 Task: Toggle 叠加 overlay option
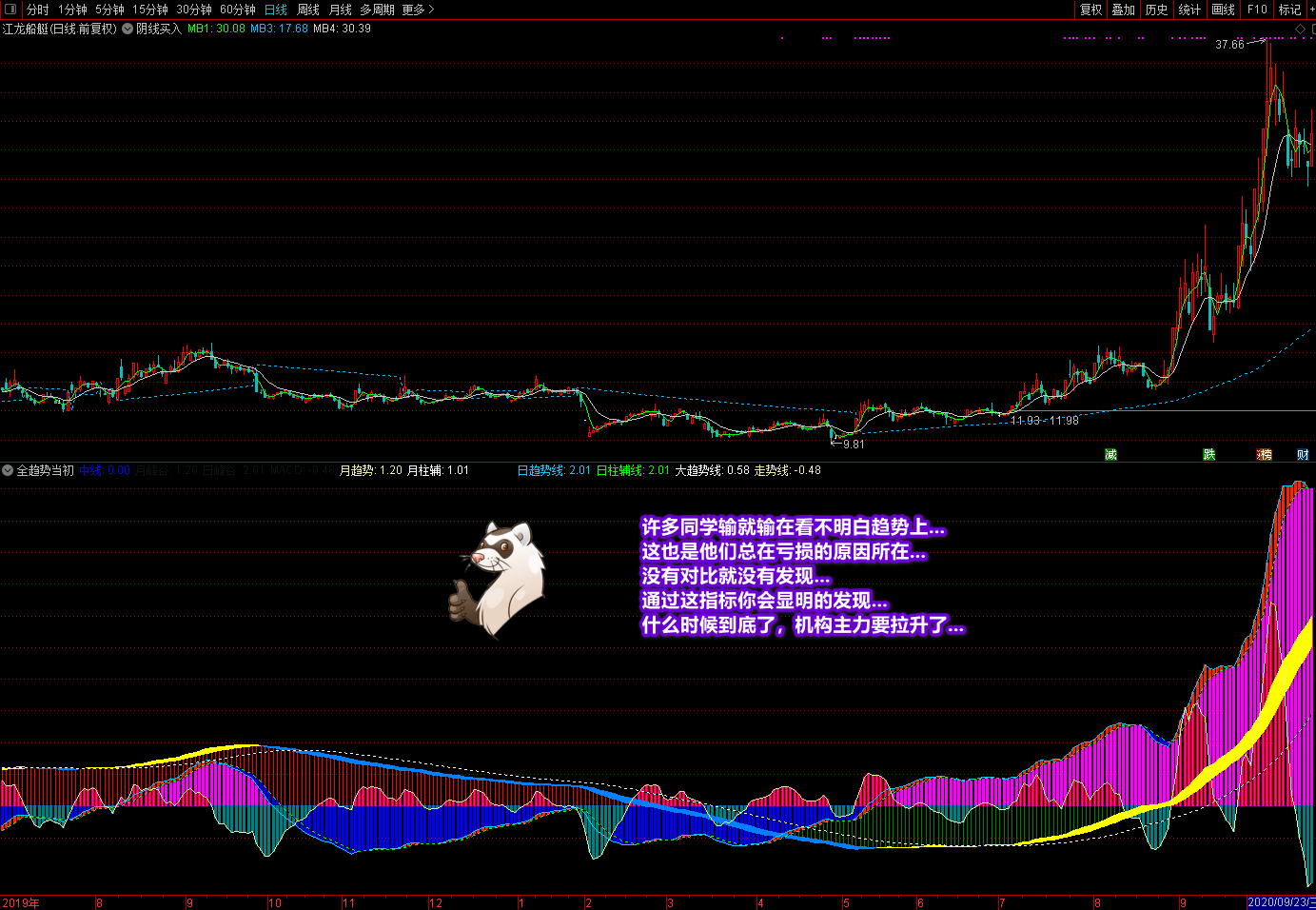point(1124,10)
